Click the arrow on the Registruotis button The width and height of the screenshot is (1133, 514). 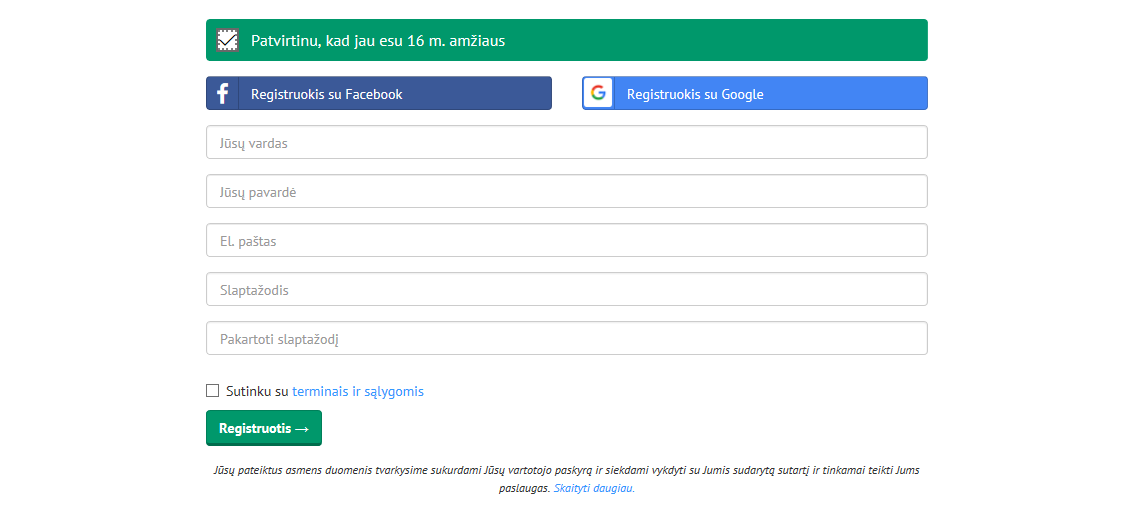302,429
